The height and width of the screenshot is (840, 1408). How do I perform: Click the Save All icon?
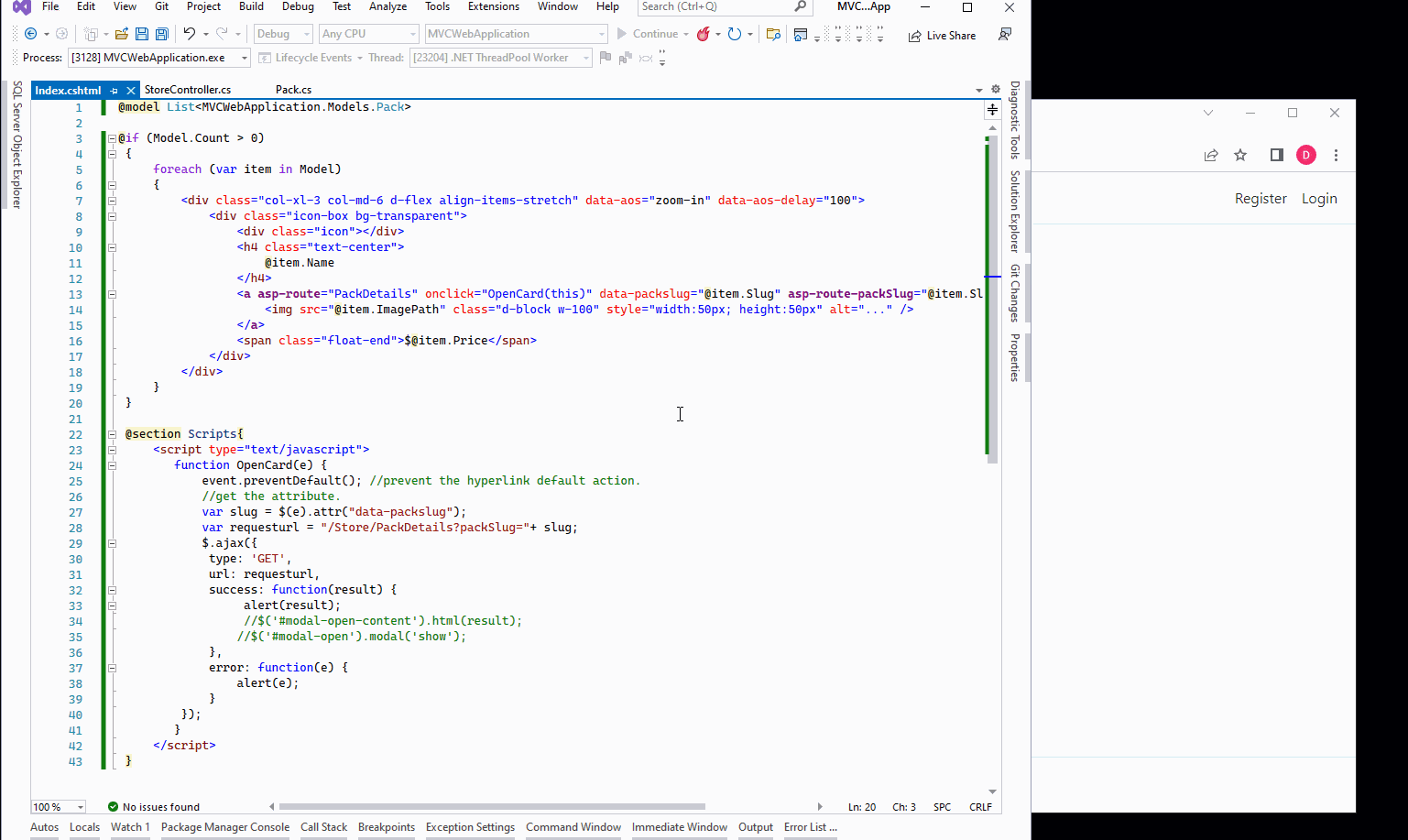coord(162,34)
